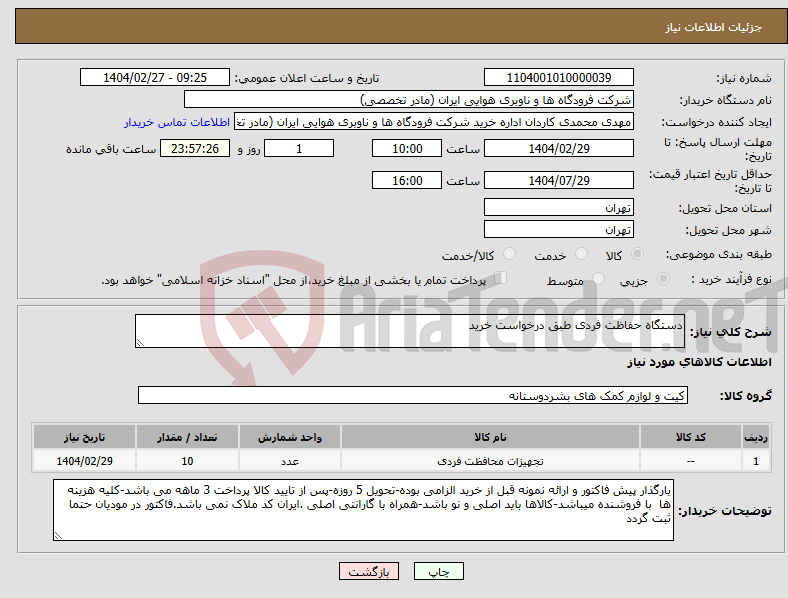
Task: Click the استان محل تحویل field تهران
Action: 559,208
